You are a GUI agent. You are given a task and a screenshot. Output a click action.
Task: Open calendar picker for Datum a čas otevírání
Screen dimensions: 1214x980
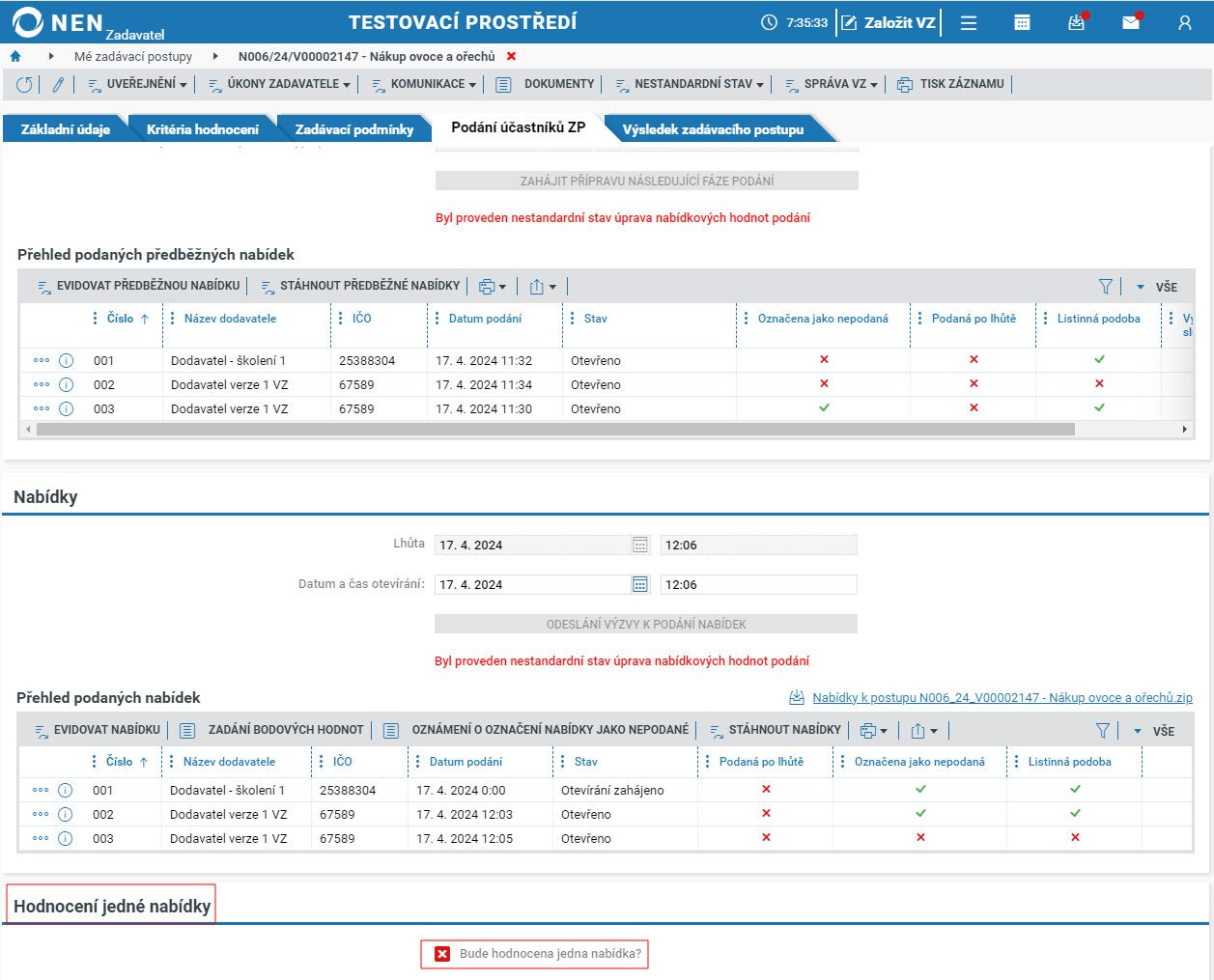(639, 584)
